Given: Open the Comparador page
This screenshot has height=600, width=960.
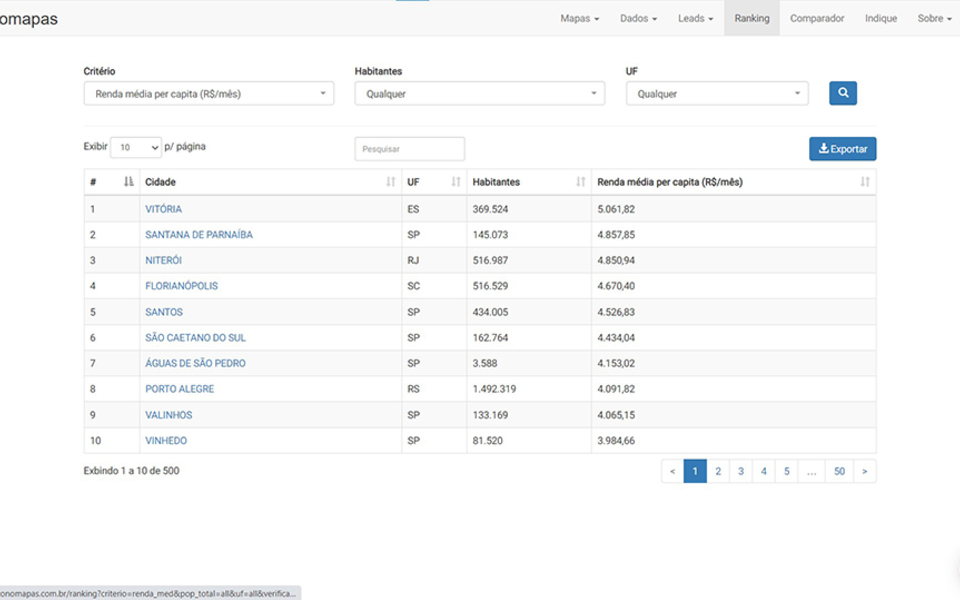Looking at the screenshot, I should (817, 18).
